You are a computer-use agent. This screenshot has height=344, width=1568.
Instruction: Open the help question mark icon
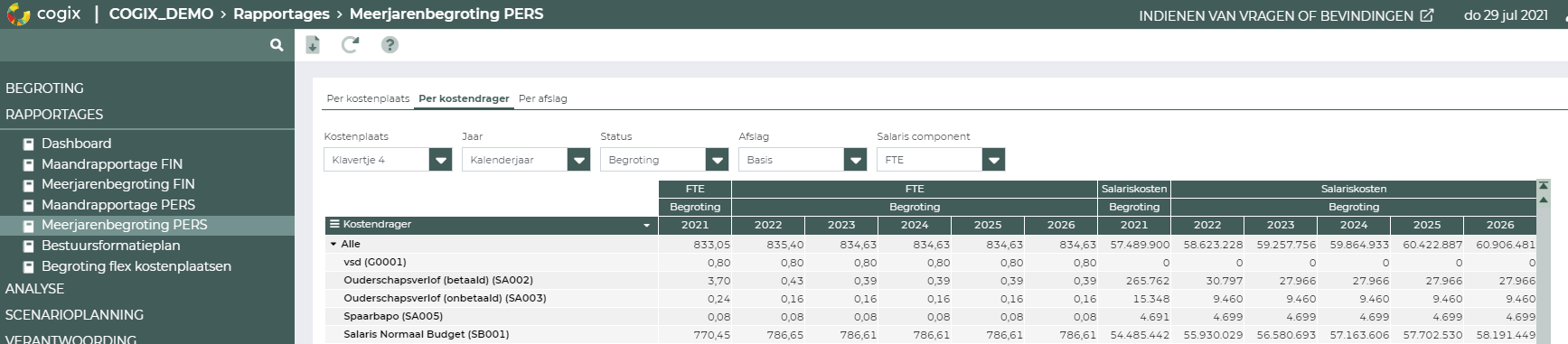(x=390, y=44)
